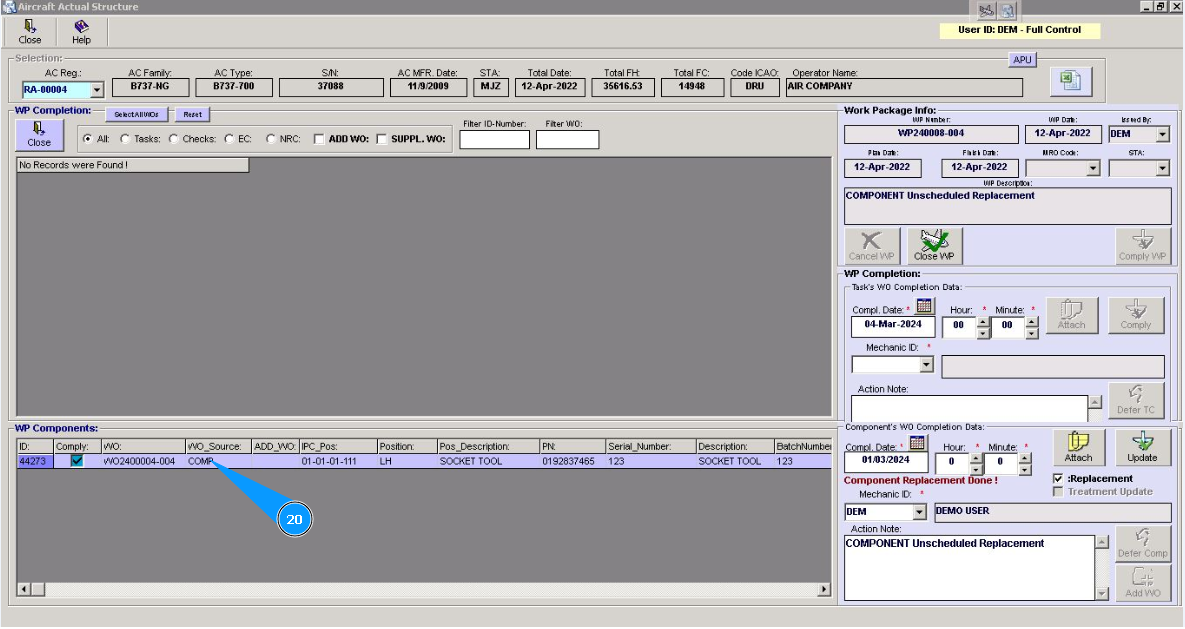Image resolution: width=1185 pixels, height=629 pixels.
Task: Uncheck Comply checkbox for row 44273
Action: pyautogui.click(x=76, y=461)
